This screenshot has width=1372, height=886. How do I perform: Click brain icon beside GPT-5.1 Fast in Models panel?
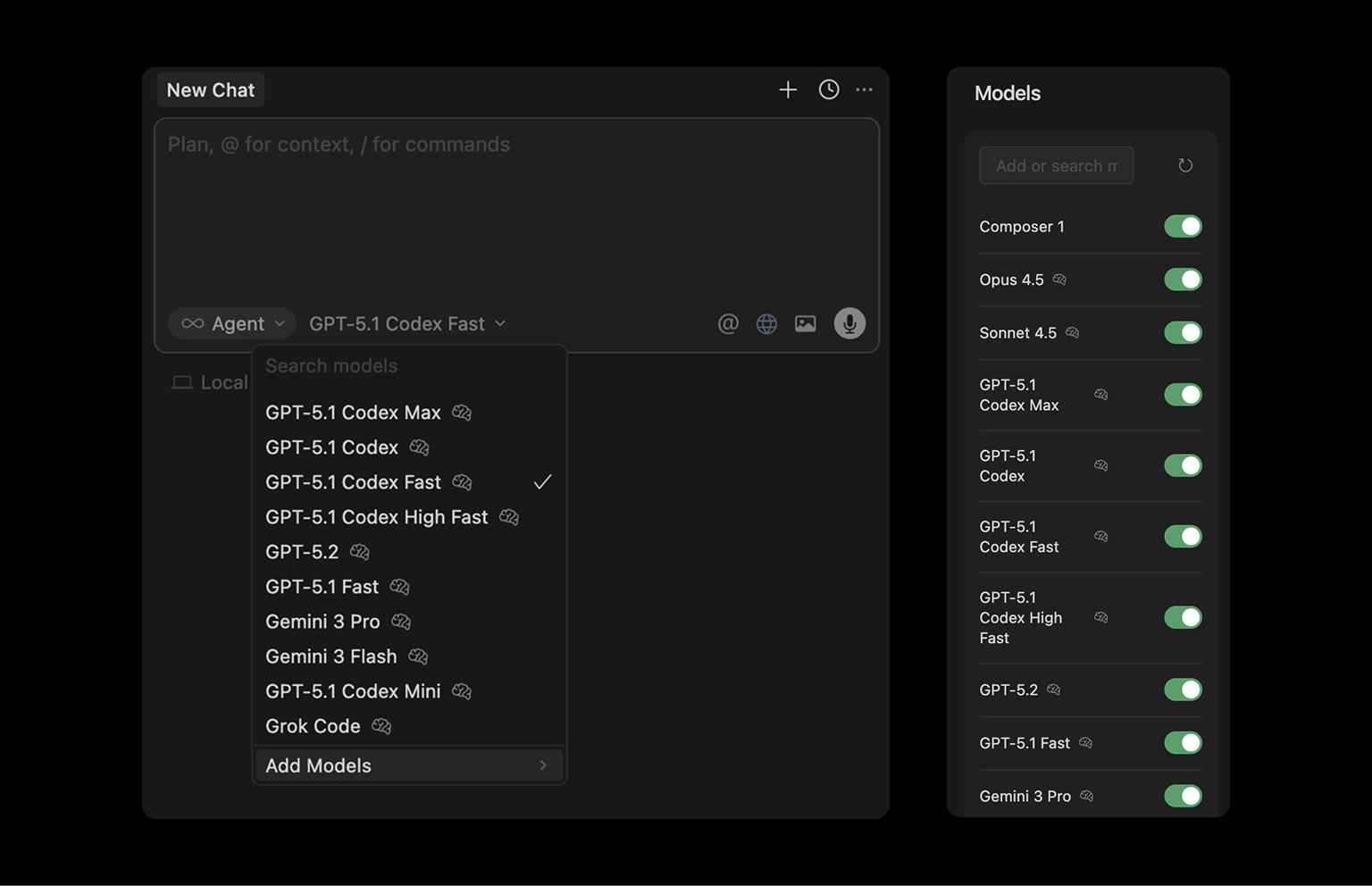1085,743
